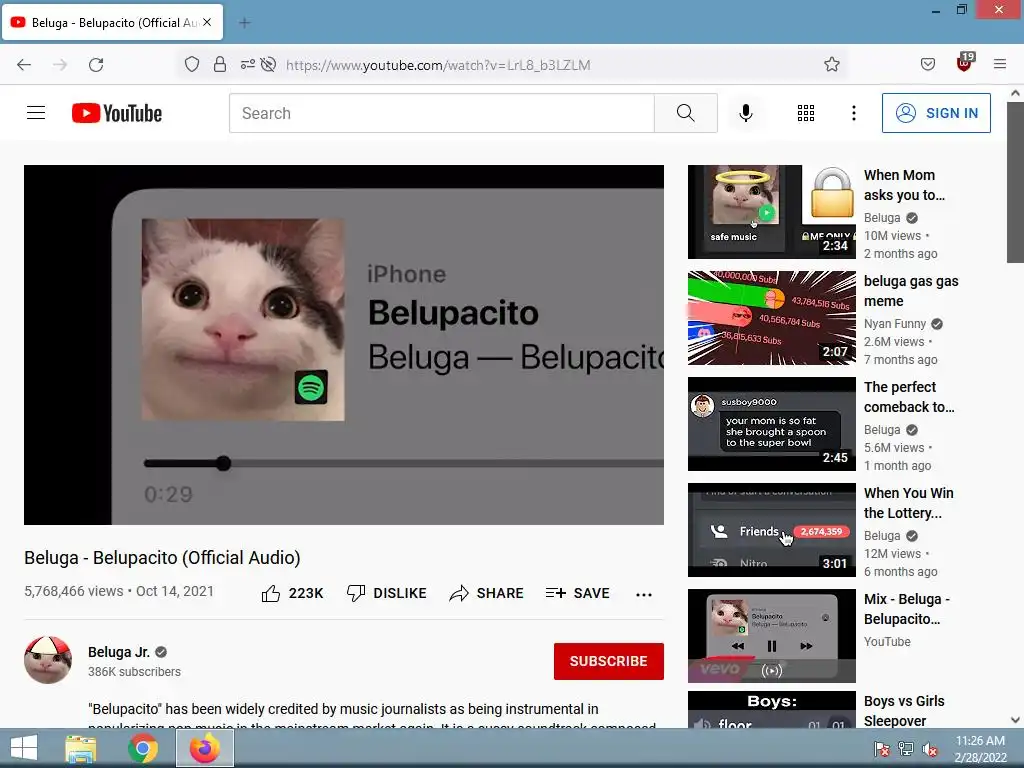Open 'The perfect comeback to...' thumbnail
Screen dimensions: 1024x768
(772, 424)
